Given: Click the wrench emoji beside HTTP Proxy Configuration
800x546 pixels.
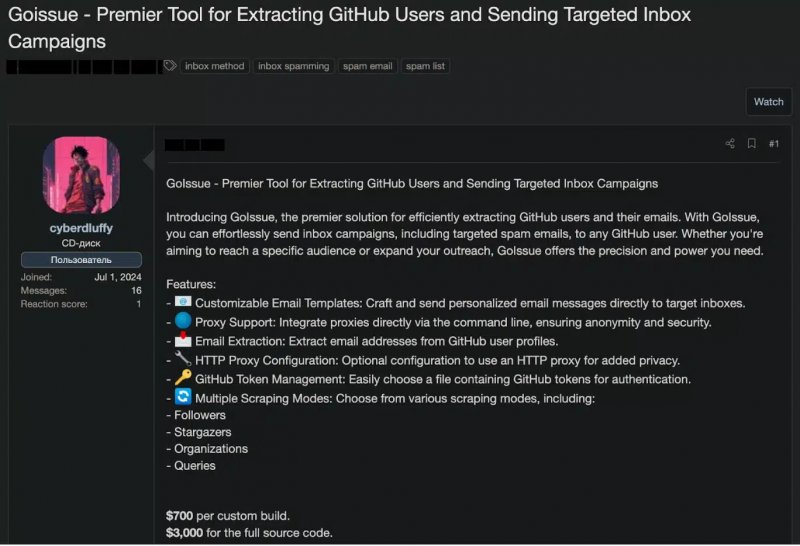Looking at the screenshot, I should pos(183,359).
